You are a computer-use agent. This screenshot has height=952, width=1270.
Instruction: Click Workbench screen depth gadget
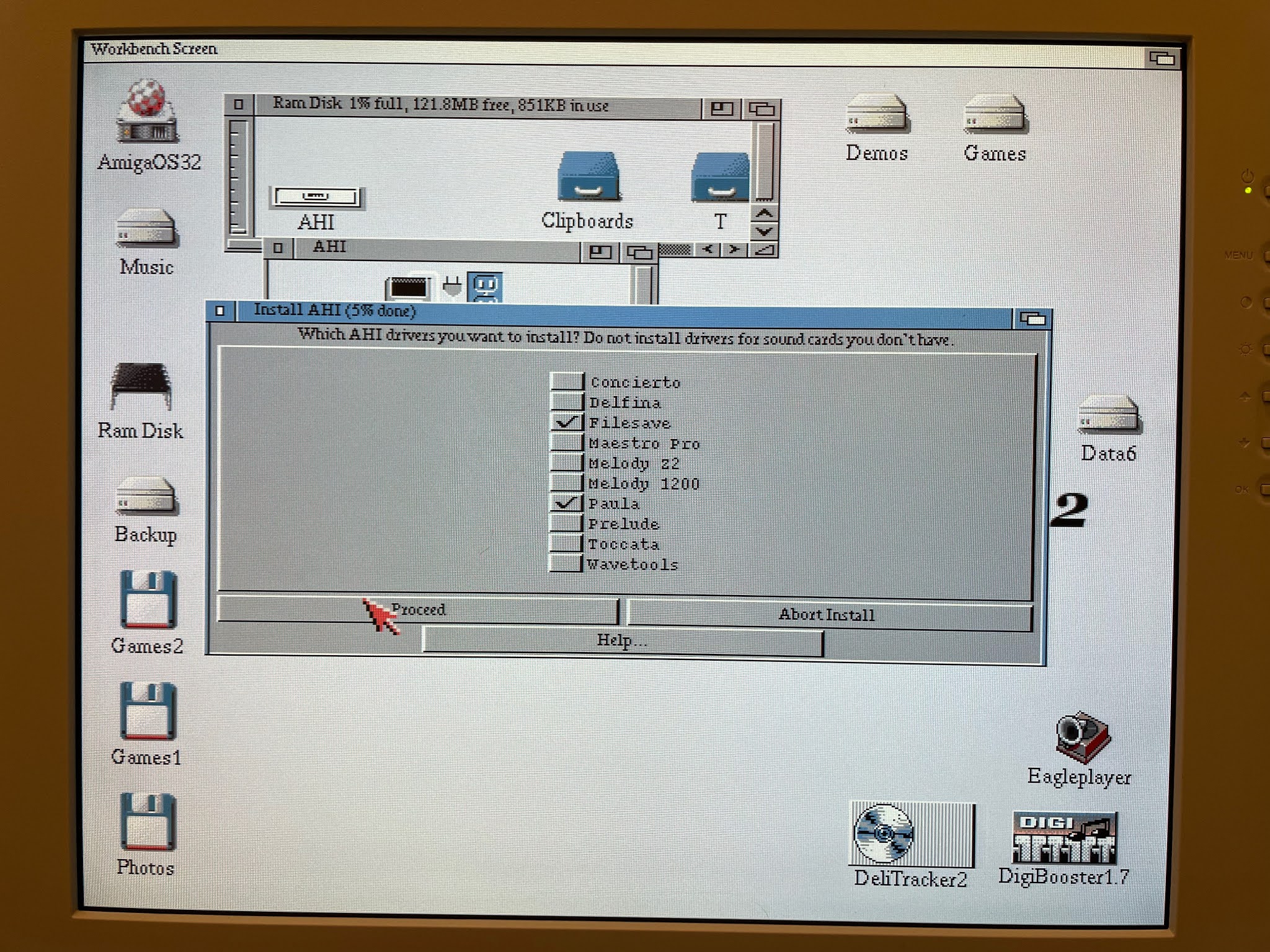[1161, 58]
